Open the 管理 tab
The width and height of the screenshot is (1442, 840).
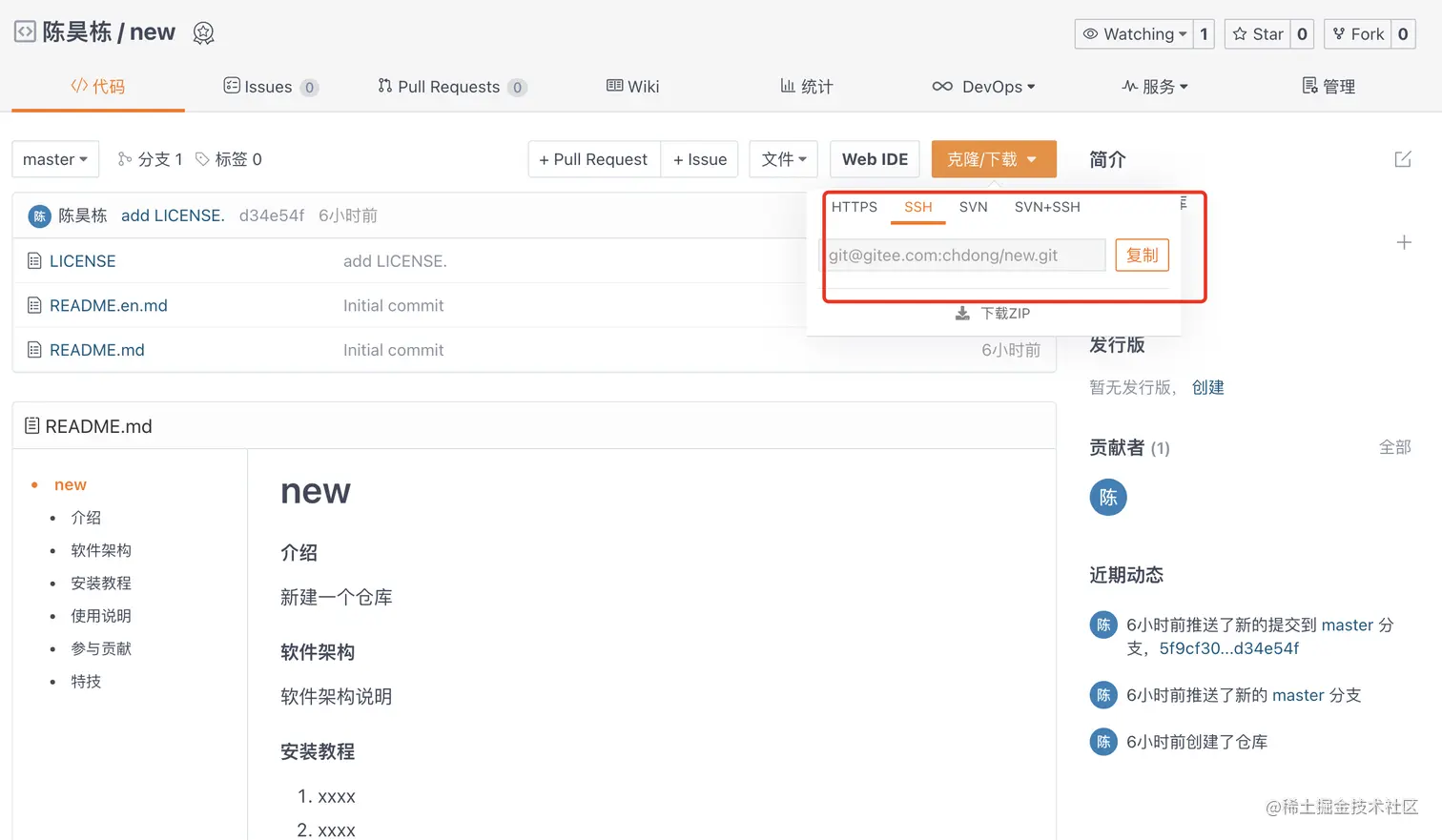click(1329, 87)
